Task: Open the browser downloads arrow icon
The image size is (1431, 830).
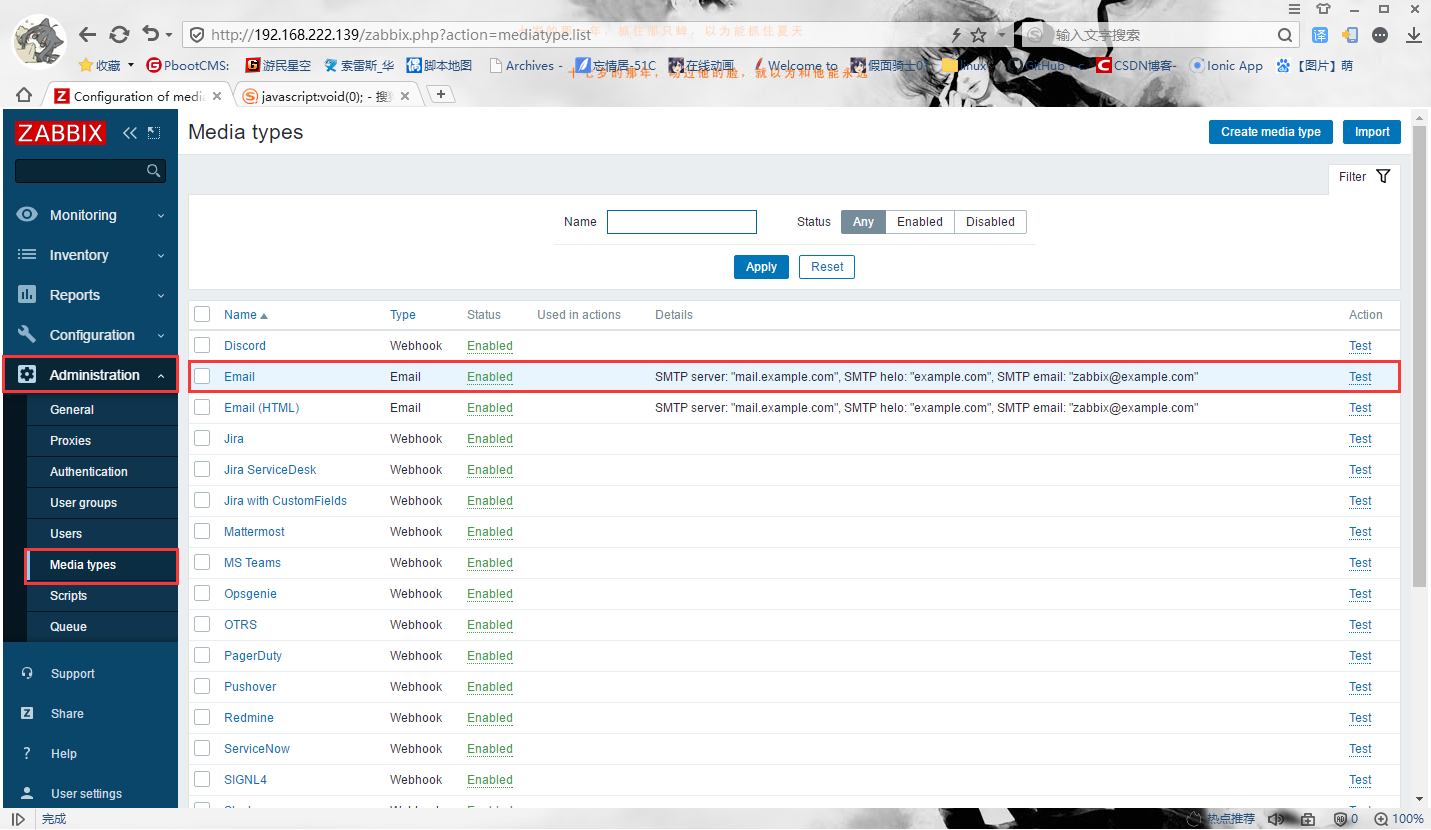Action: point(1414,35)
